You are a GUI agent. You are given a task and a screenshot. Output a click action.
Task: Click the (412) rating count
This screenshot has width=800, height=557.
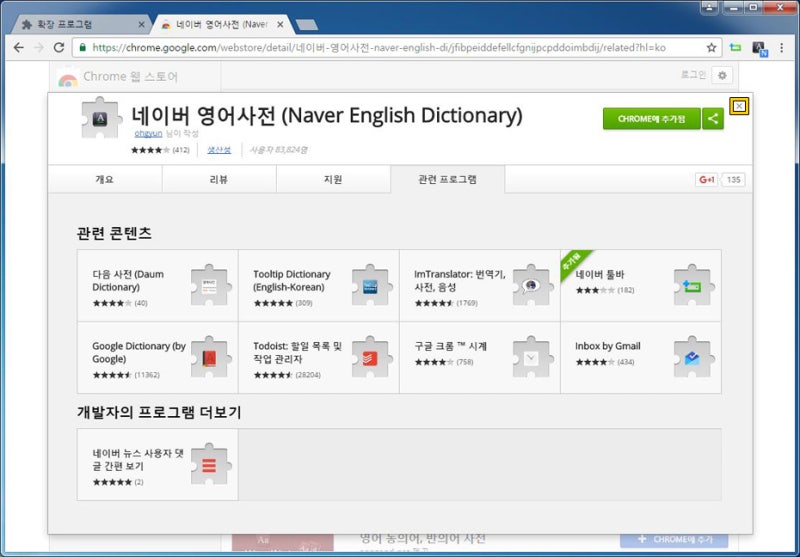click(181, 150)
